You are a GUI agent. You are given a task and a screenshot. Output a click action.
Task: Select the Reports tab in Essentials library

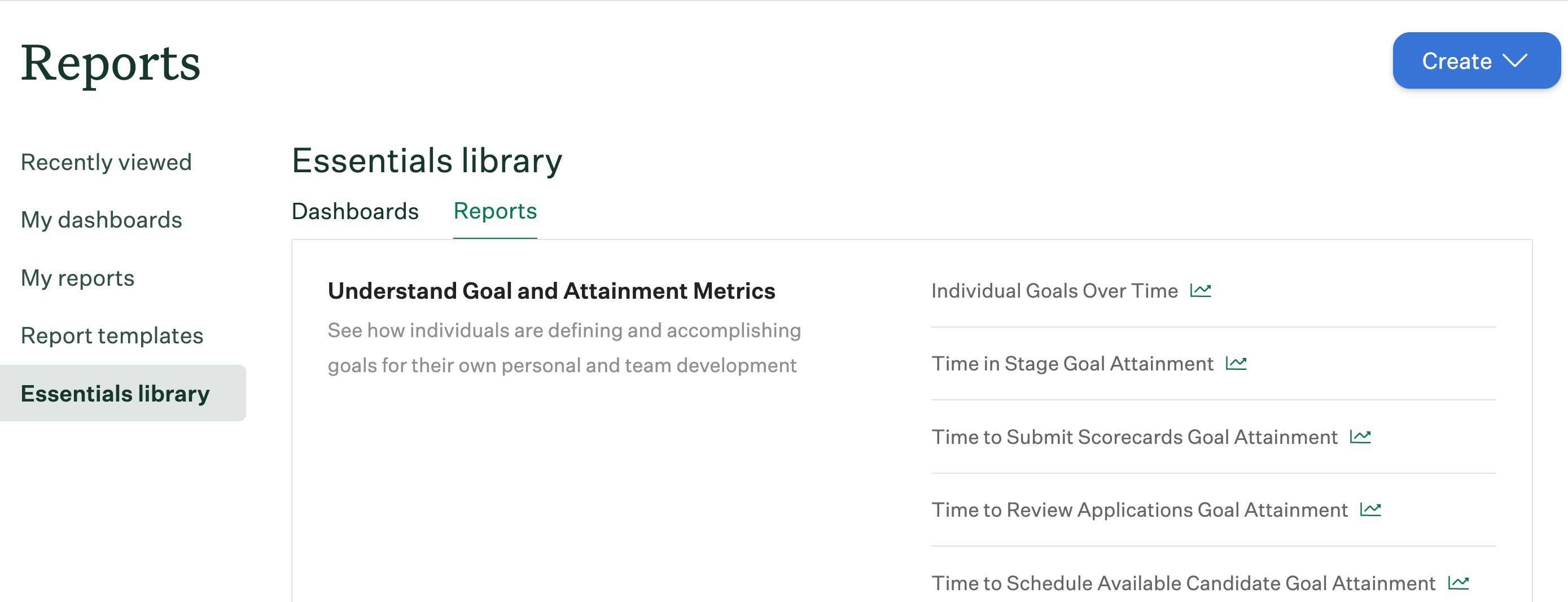point(495,211)
